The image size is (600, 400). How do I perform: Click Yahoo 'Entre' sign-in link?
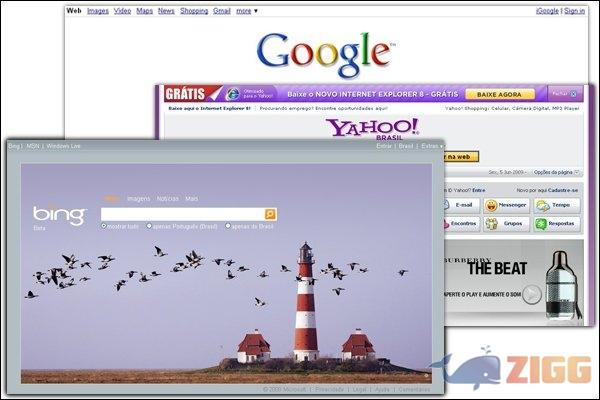(479, 190)
